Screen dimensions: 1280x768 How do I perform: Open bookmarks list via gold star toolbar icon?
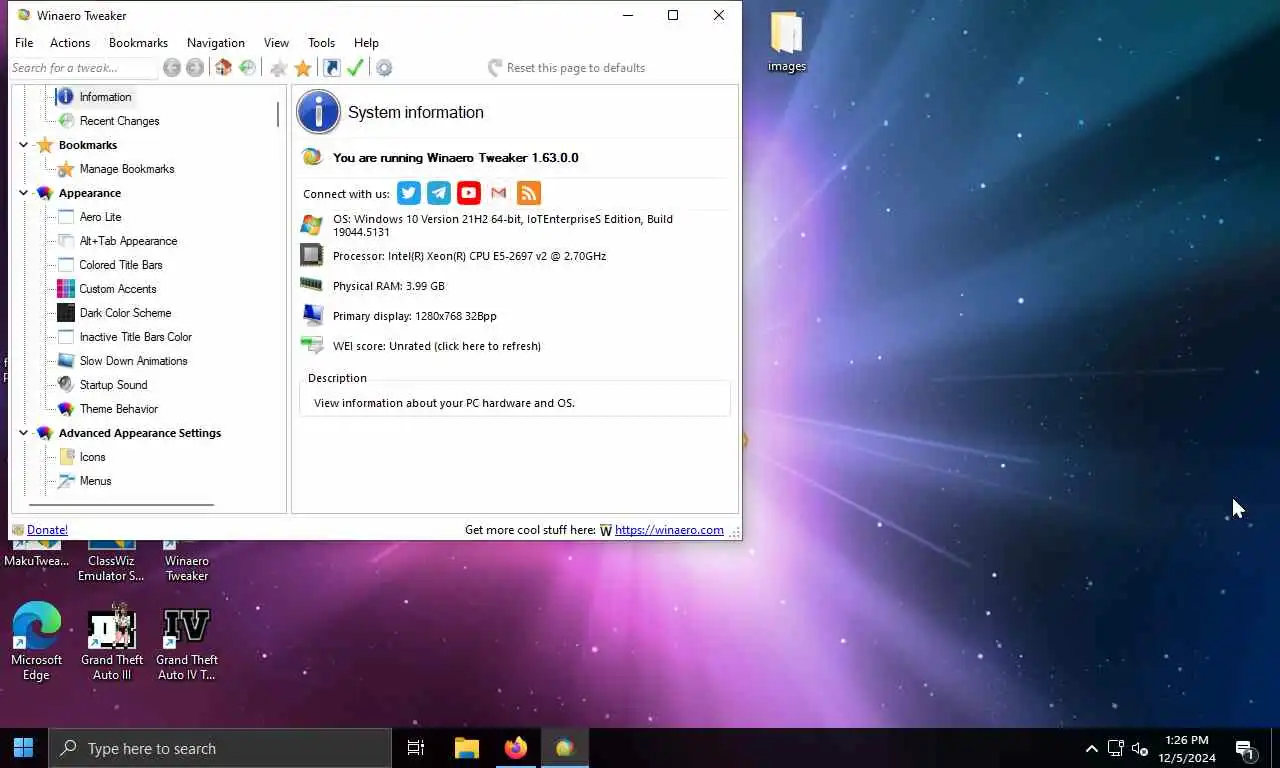coord(303,68)
